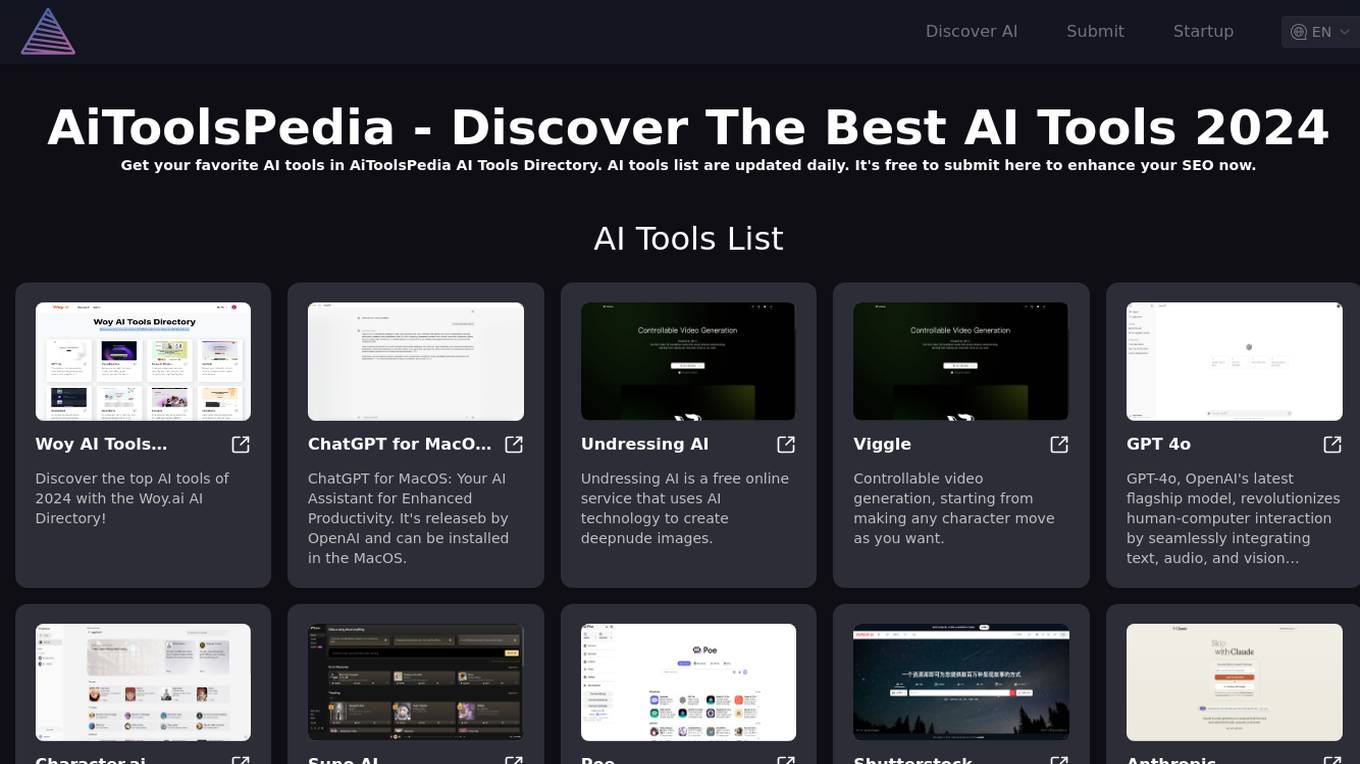Select the GPT 4o preview thumbnail
Screen dimensions: 1360x764
(1234, 361)
